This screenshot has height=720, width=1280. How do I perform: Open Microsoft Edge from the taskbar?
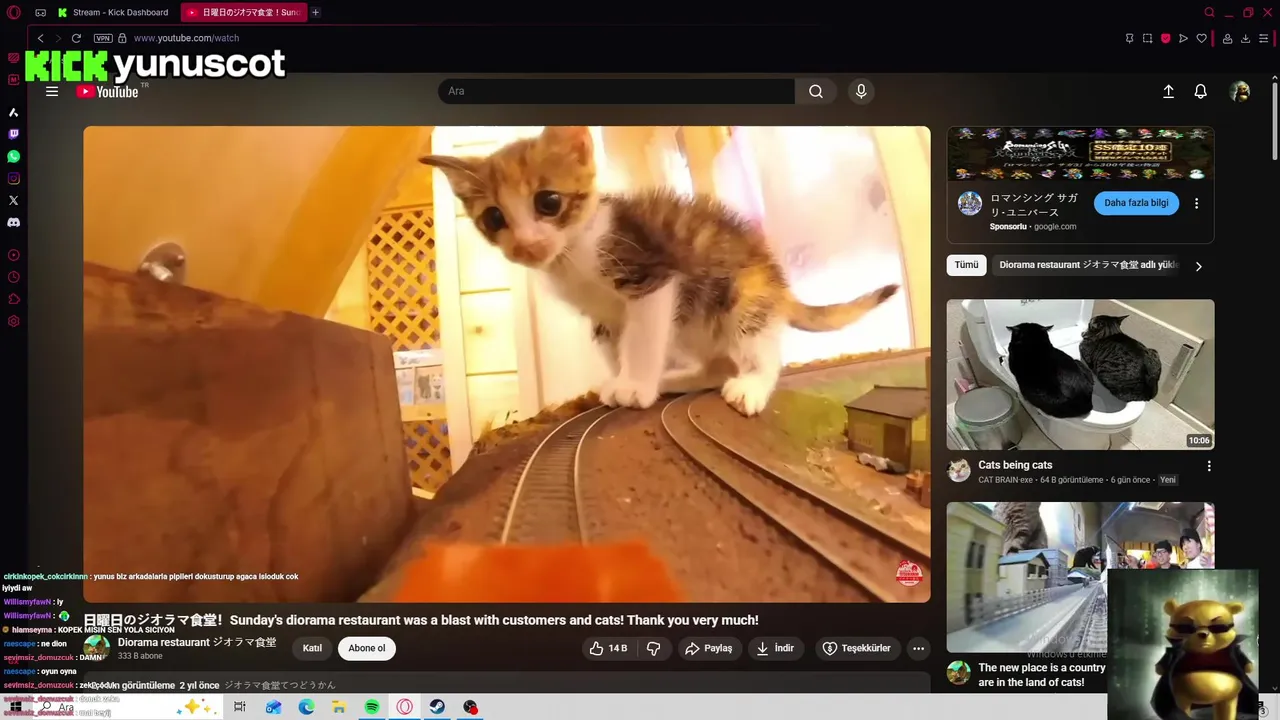tap(306, 707)
